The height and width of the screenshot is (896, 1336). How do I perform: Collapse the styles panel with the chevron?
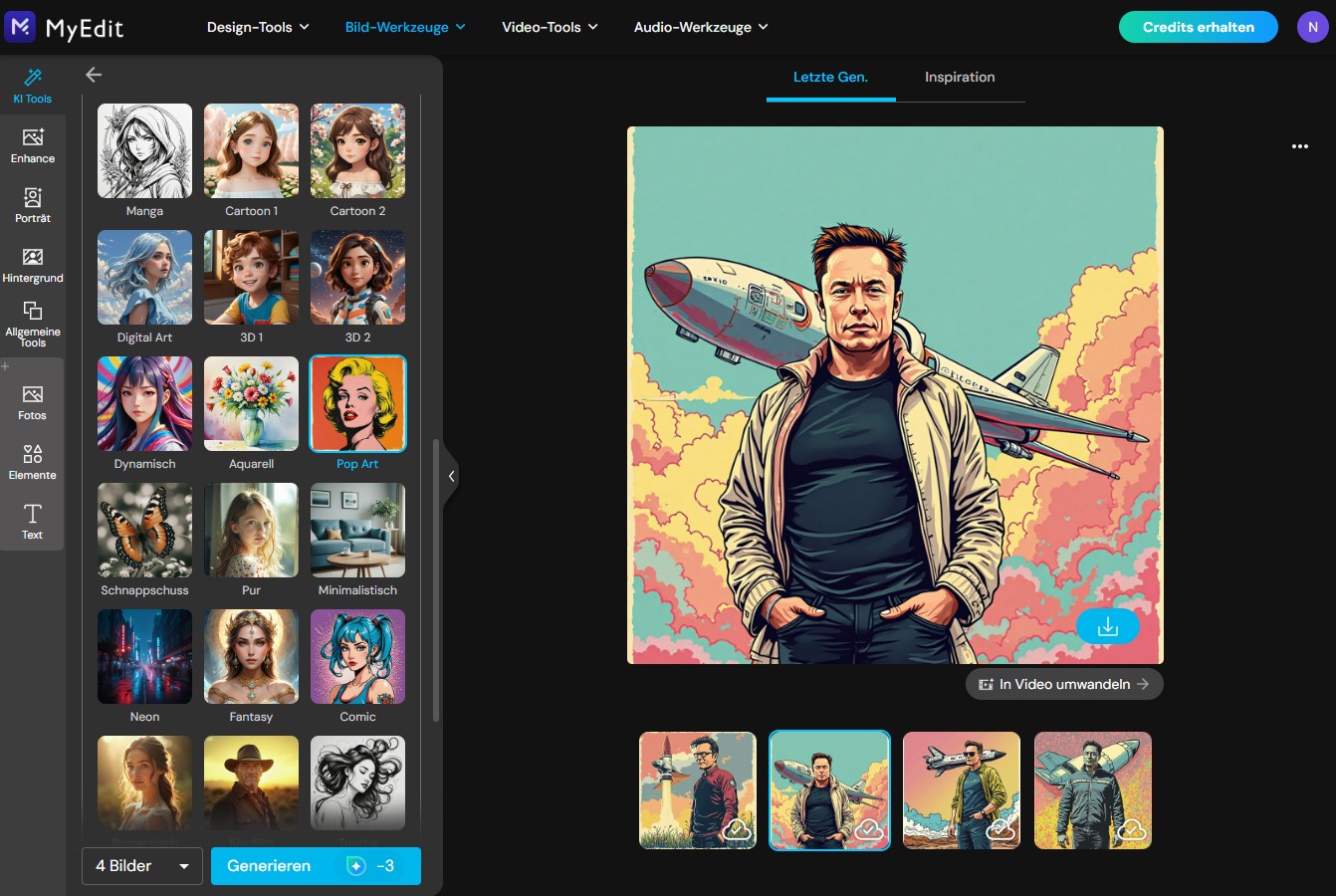pos(450,476)
